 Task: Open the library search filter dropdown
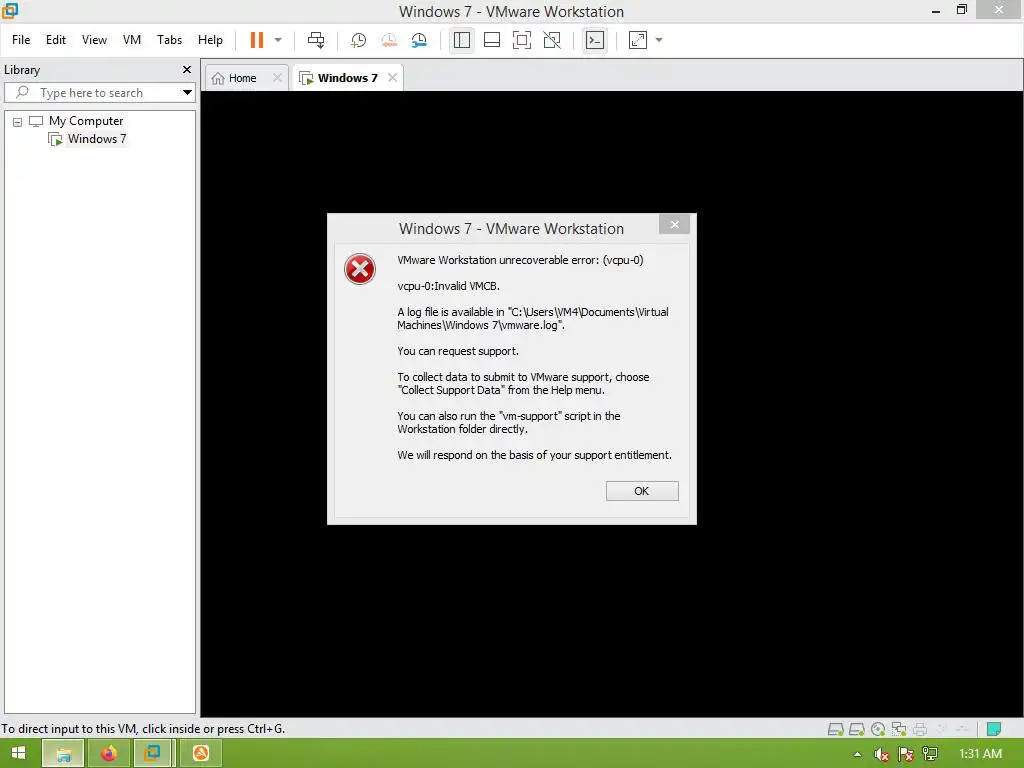(187, 93)
